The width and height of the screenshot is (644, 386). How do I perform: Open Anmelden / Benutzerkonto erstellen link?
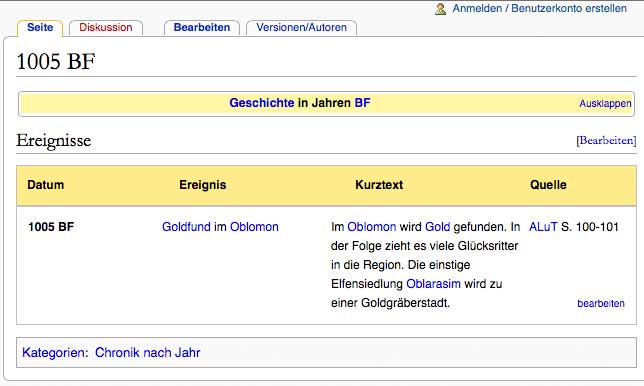click(539, 8)
